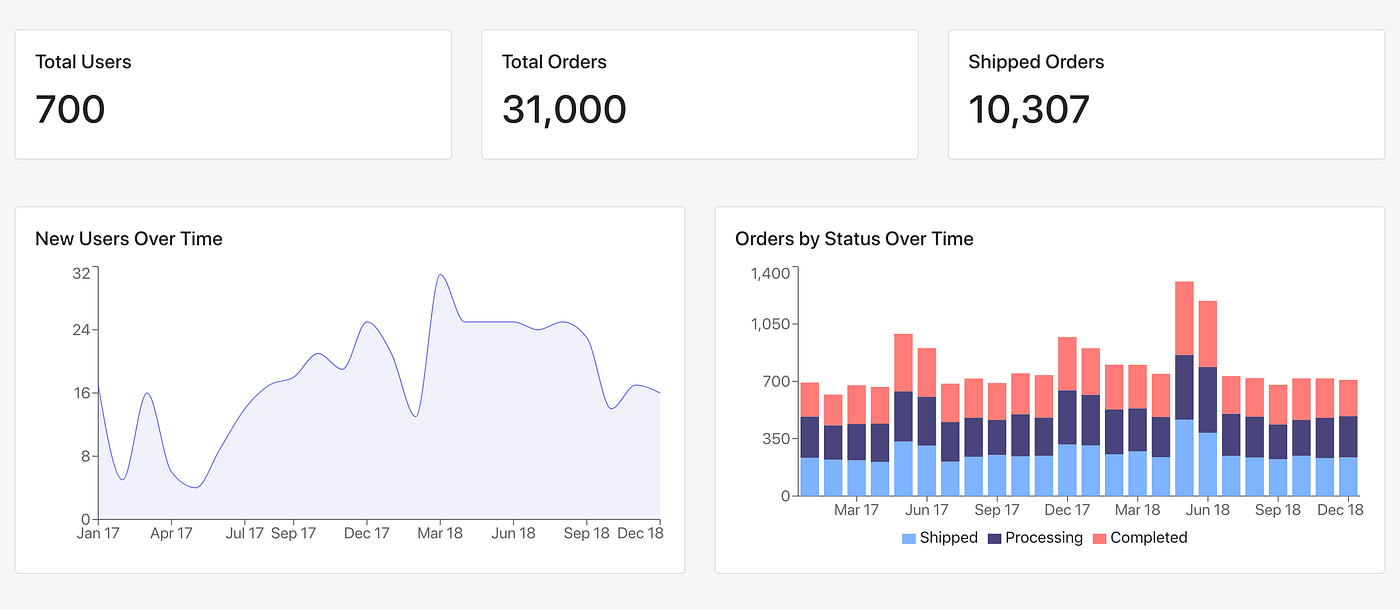This screenshot has width=1400, height=610.
Task: Click the New Users Over Time chart title
Action: [129, 239]
